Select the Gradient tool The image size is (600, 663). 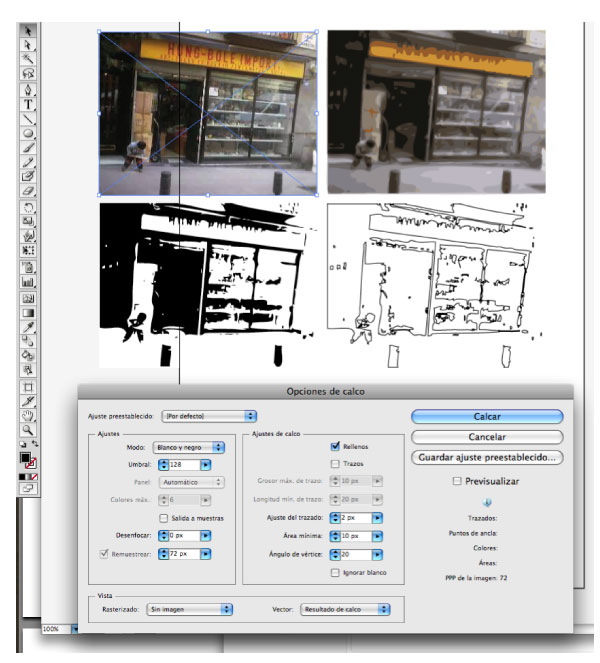tap(28, 313)
